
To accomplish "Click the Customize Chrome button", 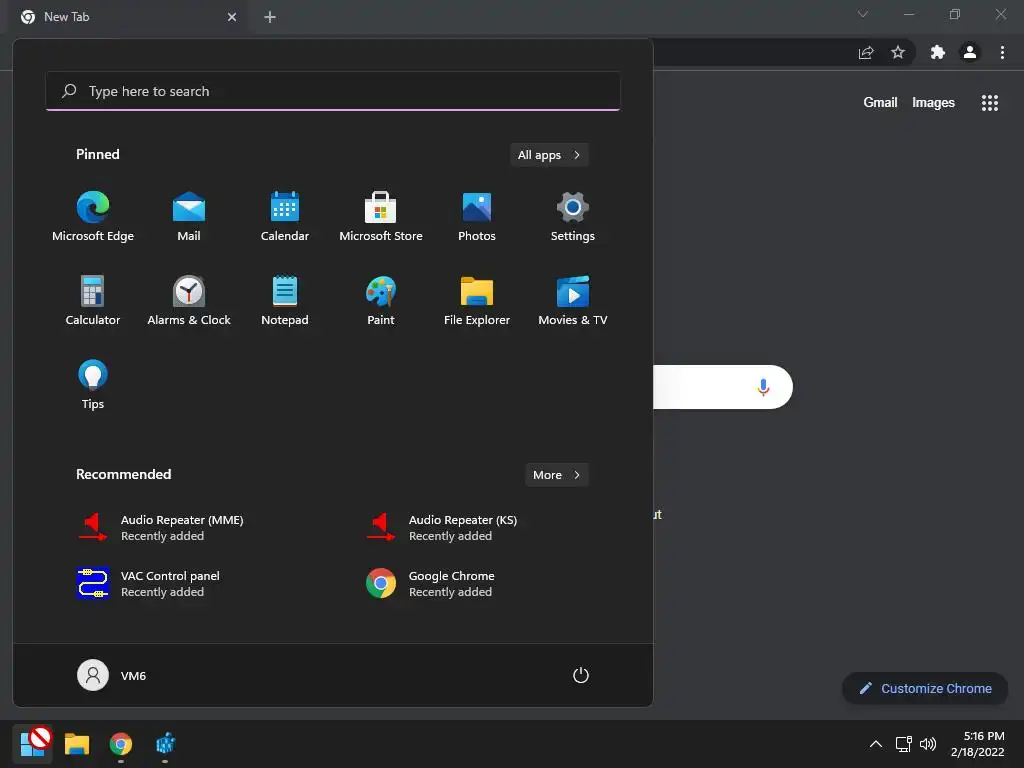I will pyautogui.click(x=925, y=688).
